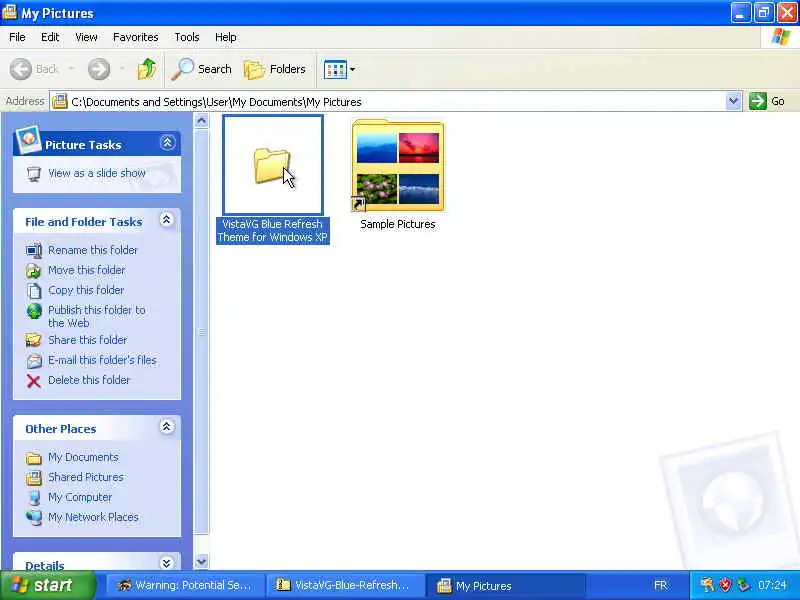
Task: Switch to VistaVG-Blue-Refresh taskbar window
Action: pyautogui.click(x=345, y=585)
